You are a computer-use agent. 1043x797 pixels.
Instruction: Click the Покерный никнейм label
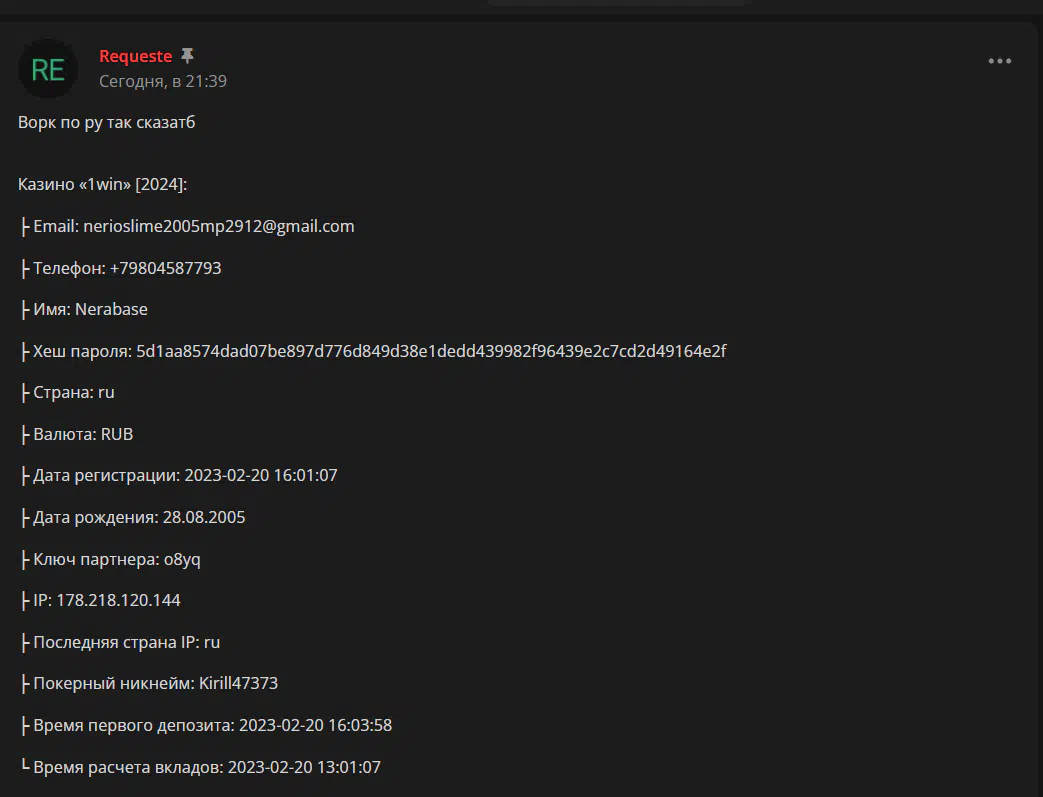coord(114,684)
